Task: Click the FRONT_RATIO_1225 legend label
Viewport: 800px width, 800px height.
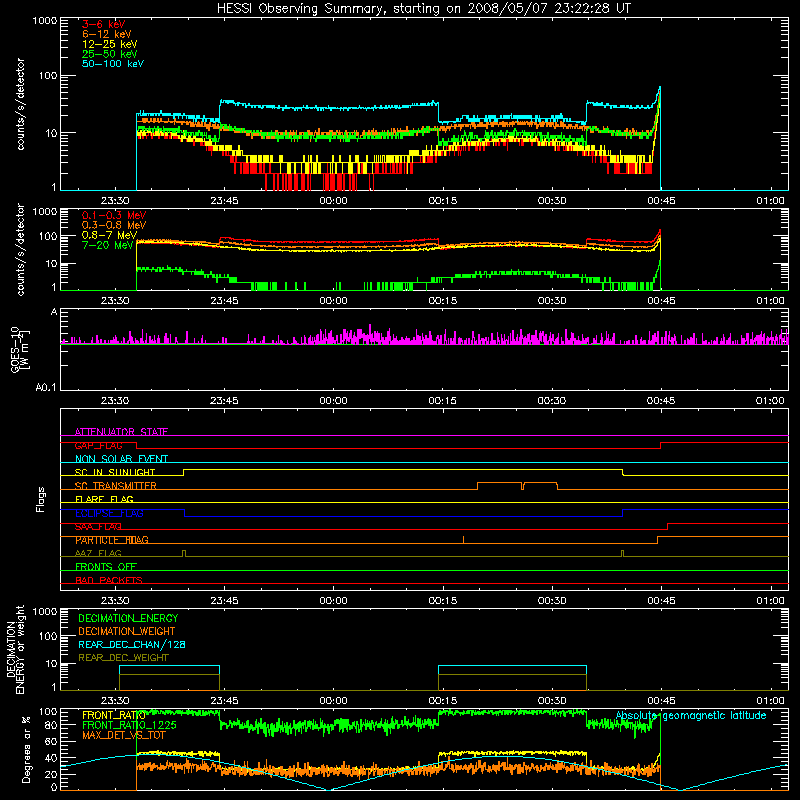Action: (x=130, y=725)
